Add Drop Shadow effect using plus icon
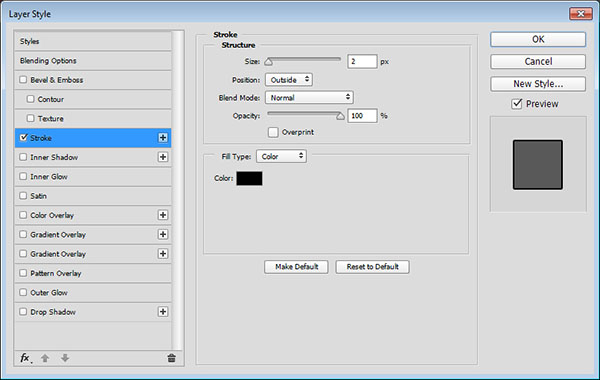Viewport: 600px width, 380px height. pyautogui.click(x=163, y=312)
